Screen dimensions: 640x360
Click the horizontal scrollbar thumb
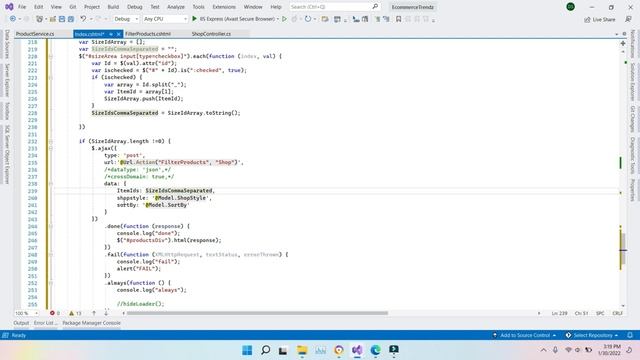click(257, 313)
